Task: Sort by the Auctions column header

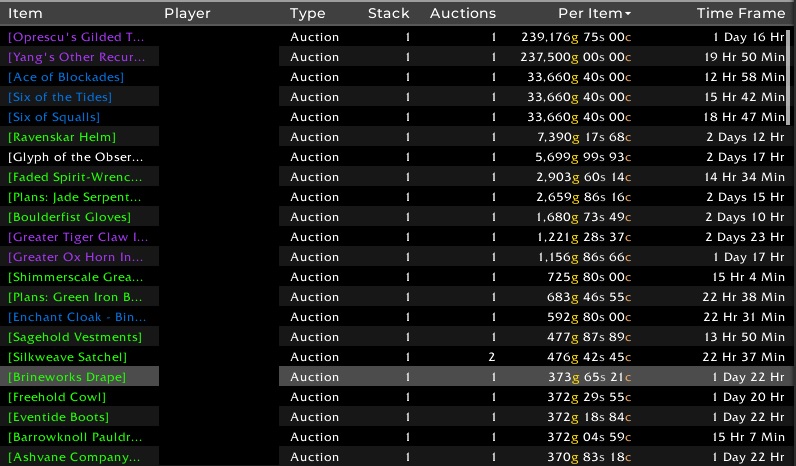Action: (x=462, y=14)
